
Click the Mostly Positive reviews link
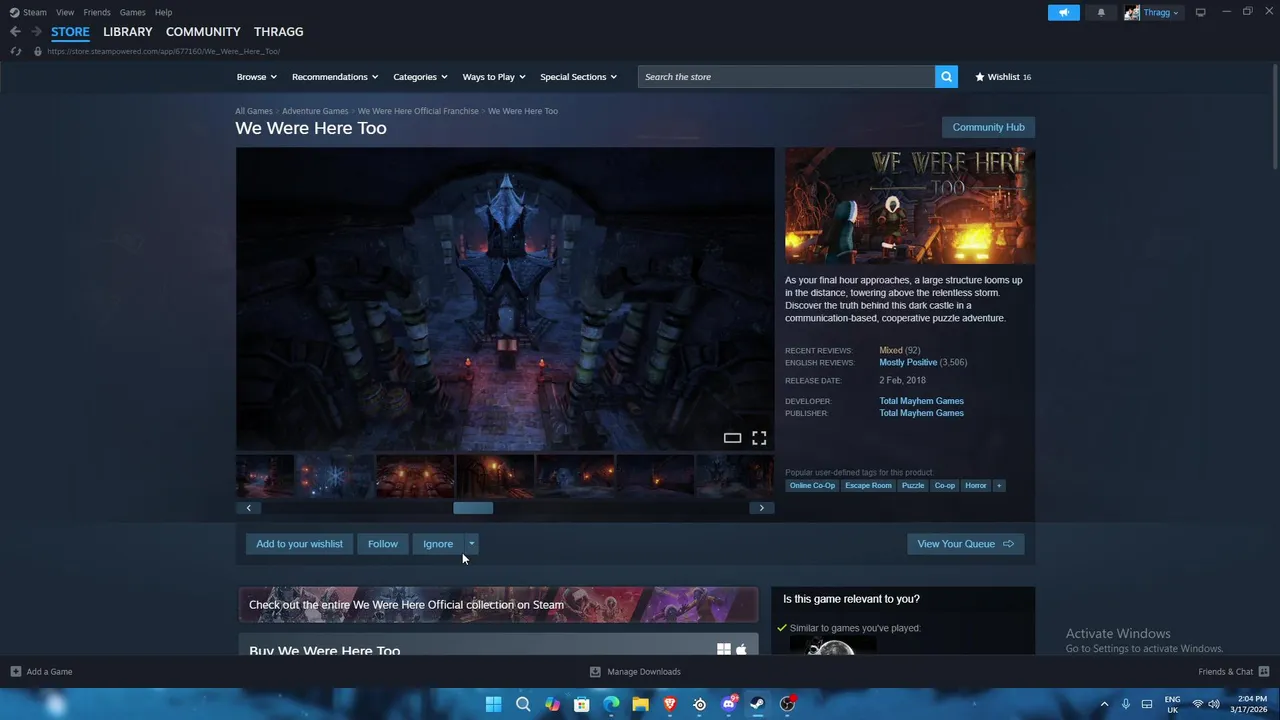point(908,363)
